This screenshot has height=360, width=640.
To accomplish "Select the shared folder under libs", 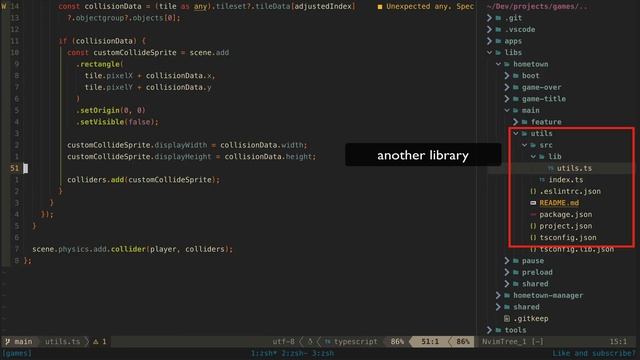I will pos(527,307).
